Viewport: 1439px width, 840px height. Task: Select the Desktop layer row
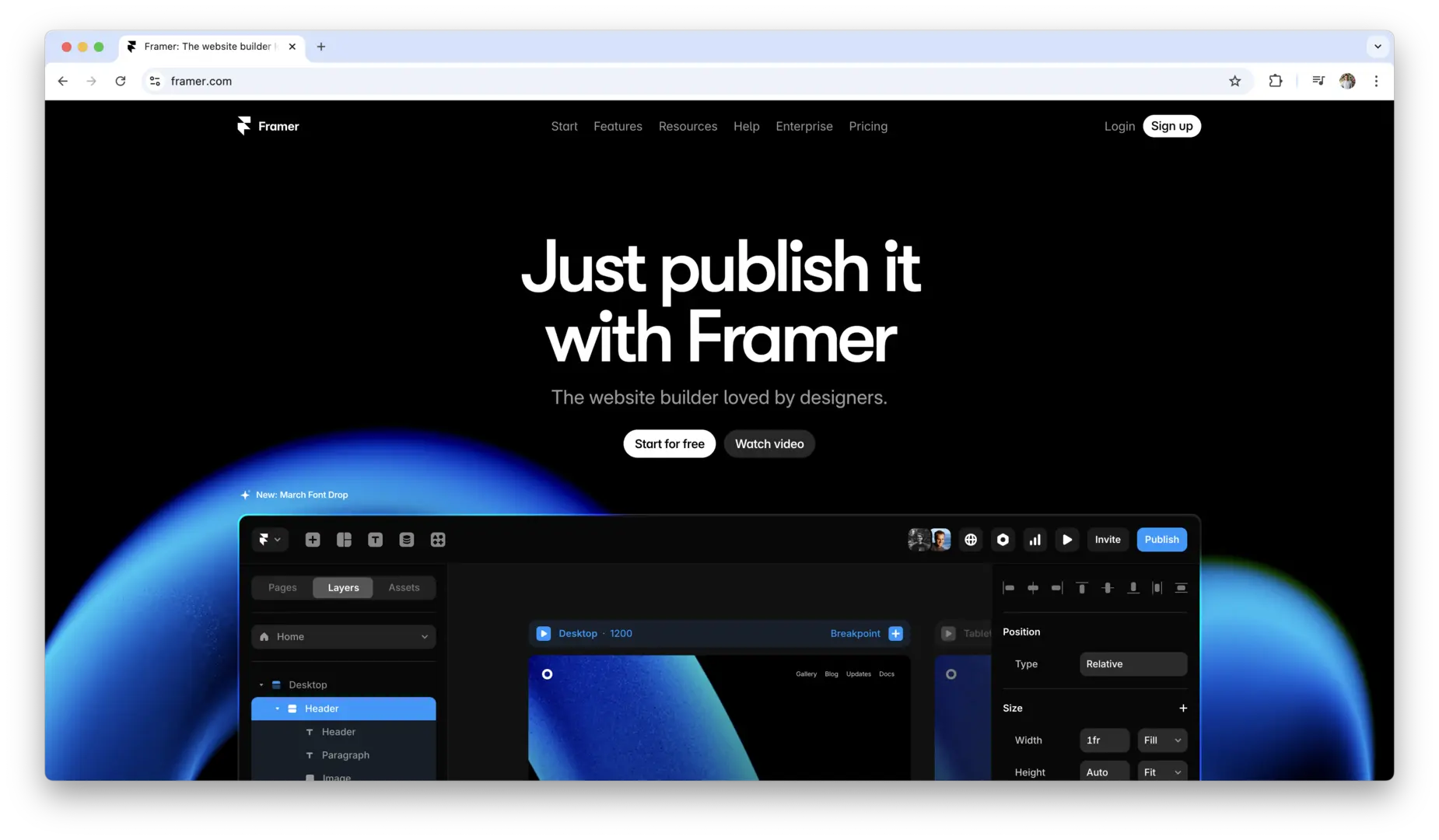pos(343,684)
